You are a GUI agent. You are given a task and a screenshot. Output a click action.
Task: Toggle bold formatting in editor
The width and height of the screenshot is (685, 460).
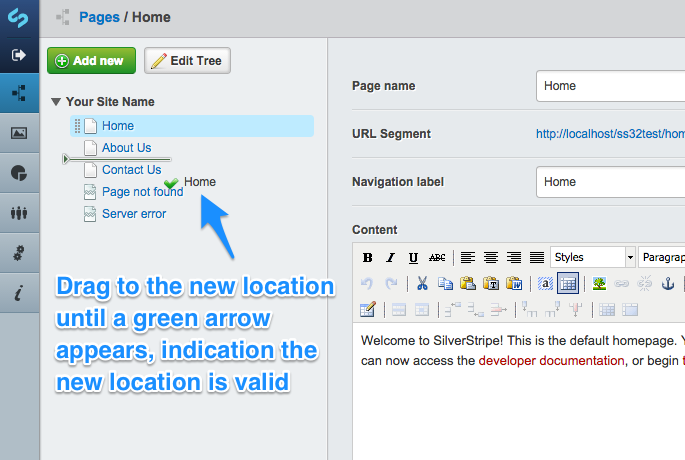click(368, 258)
